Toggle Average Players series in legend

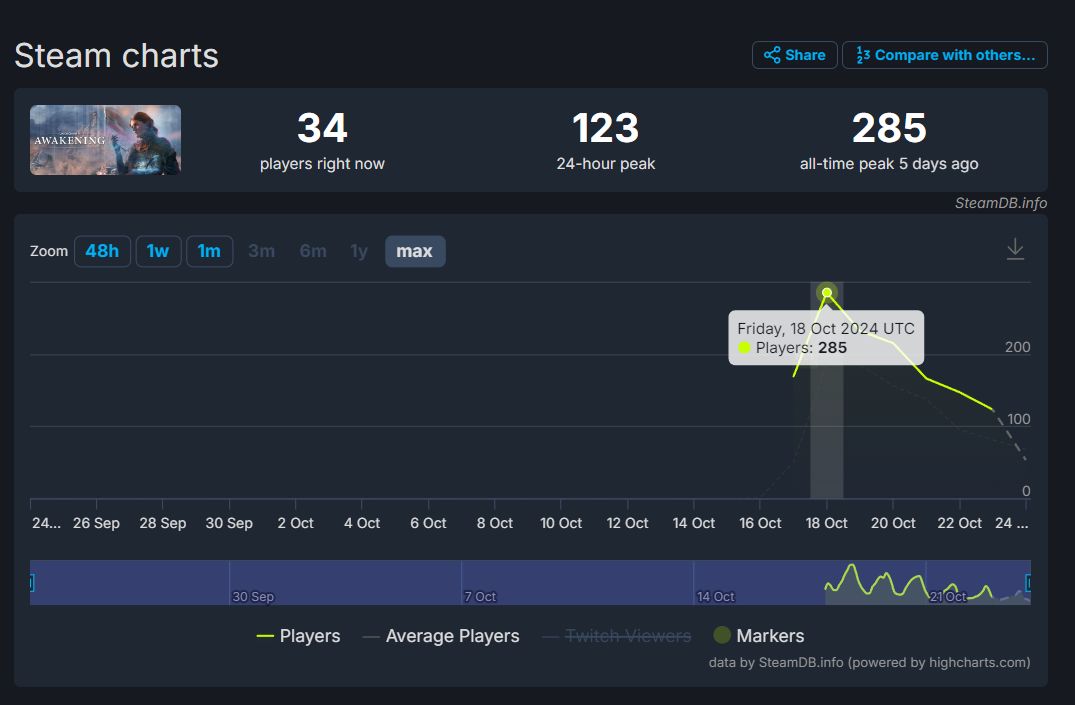pos(441,636)
